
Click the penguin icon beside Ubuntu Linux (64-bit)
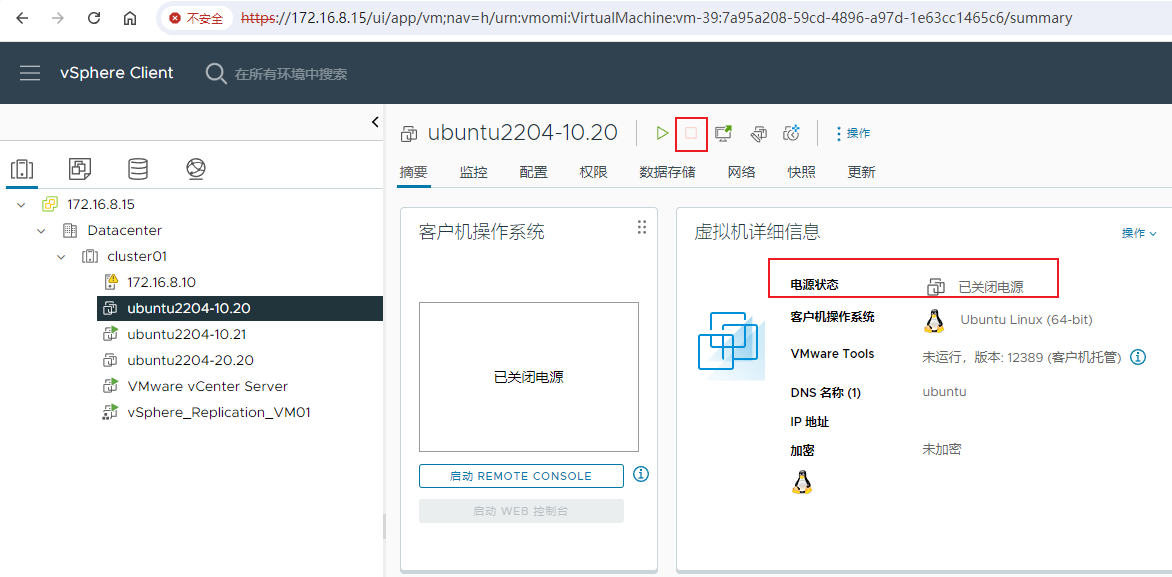[x=933, y=320]
